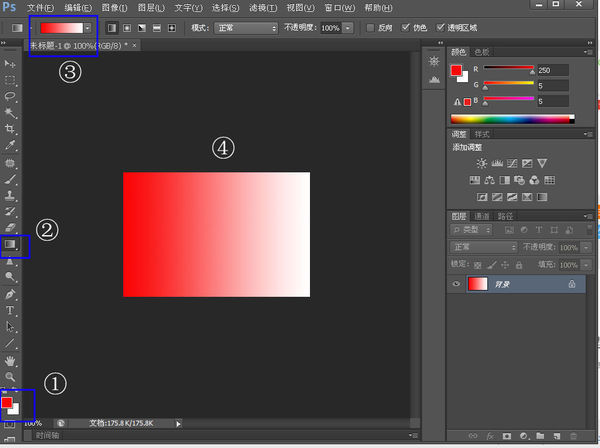Select the Brush tool

tap(10, 179)
